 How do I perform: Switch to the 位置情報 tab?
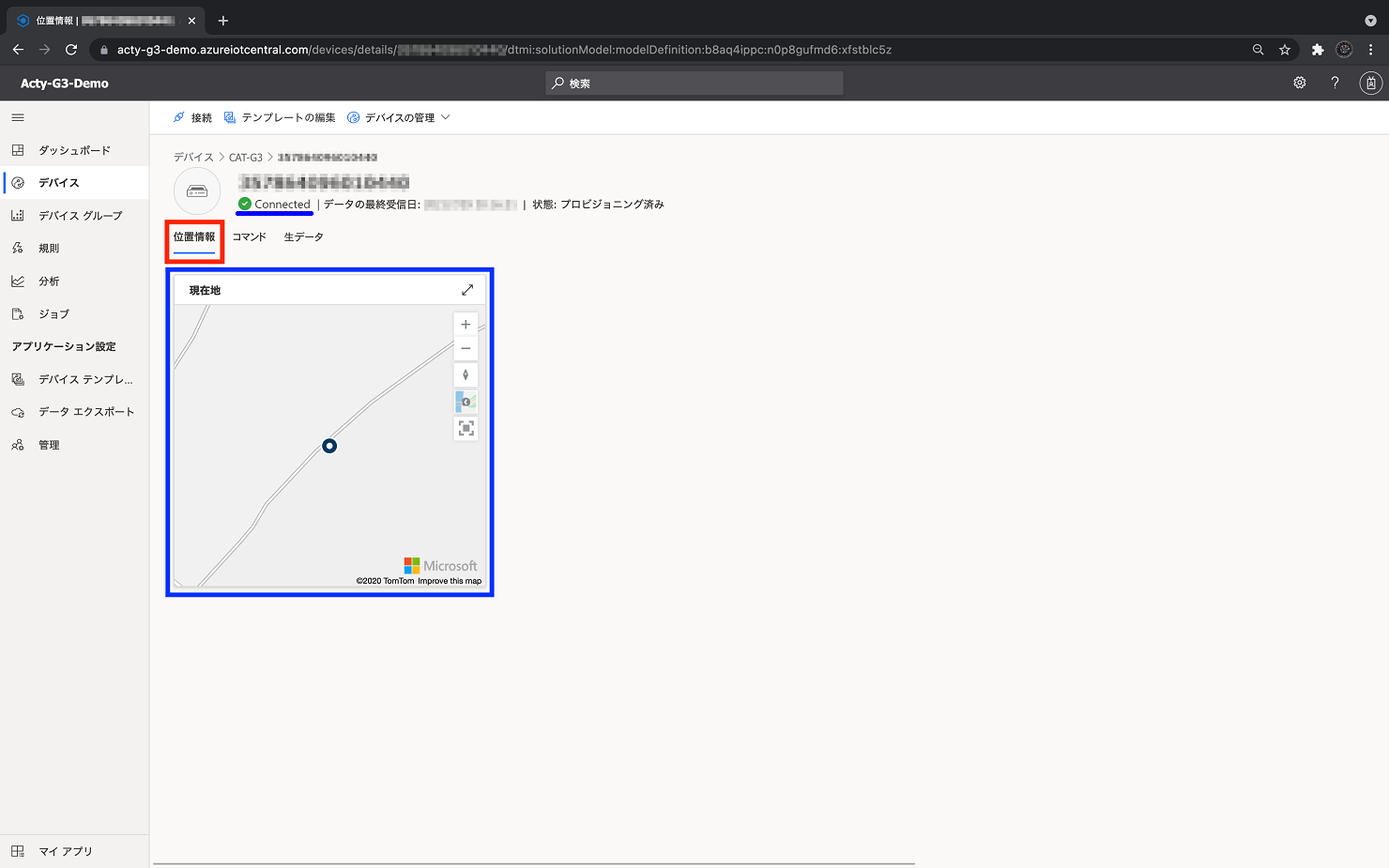(194, 237)
